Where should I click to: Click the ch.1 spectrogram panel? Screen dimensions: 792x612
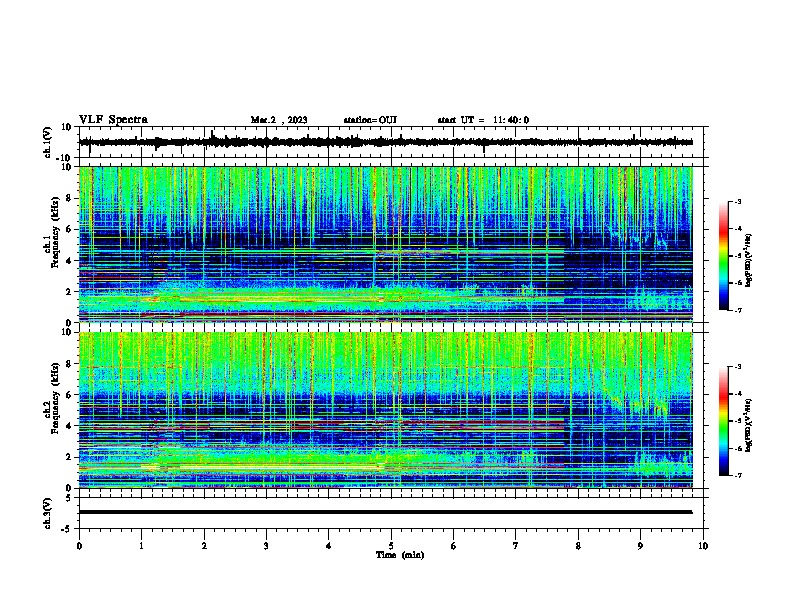[386, 244]
